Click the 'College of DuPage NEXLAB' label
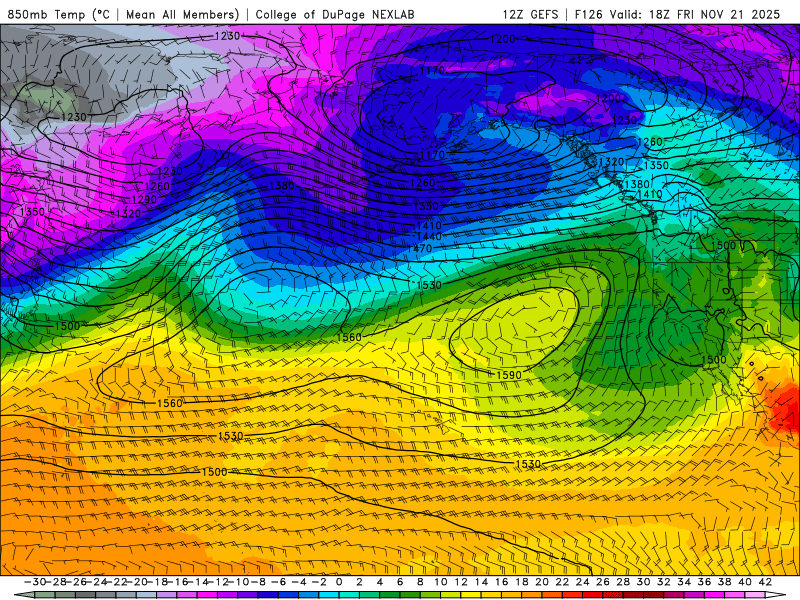The image size is (800, 600). click(x=335, y=14)
